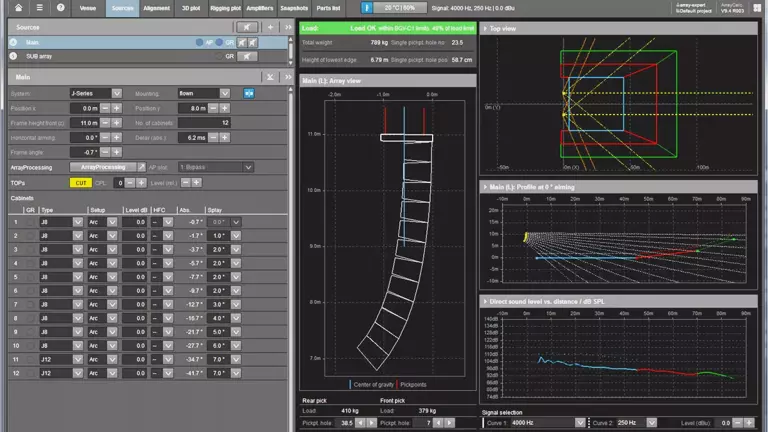
Task: Click the temperature humidity field
Action: (400, 8)
